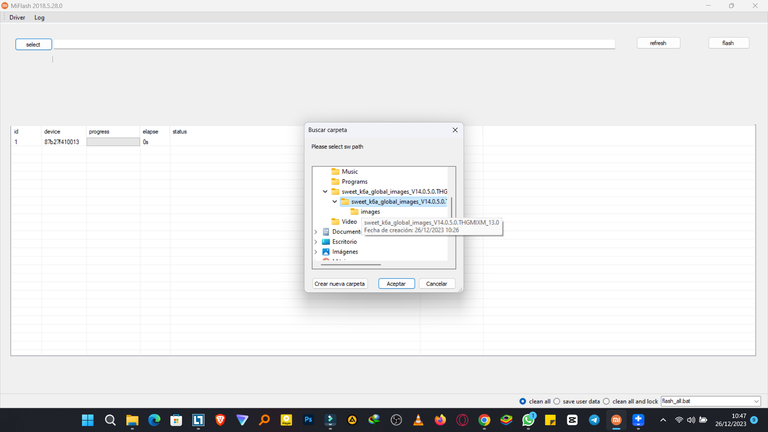Expand the Imágenes tree node

[x=316, y=252]
